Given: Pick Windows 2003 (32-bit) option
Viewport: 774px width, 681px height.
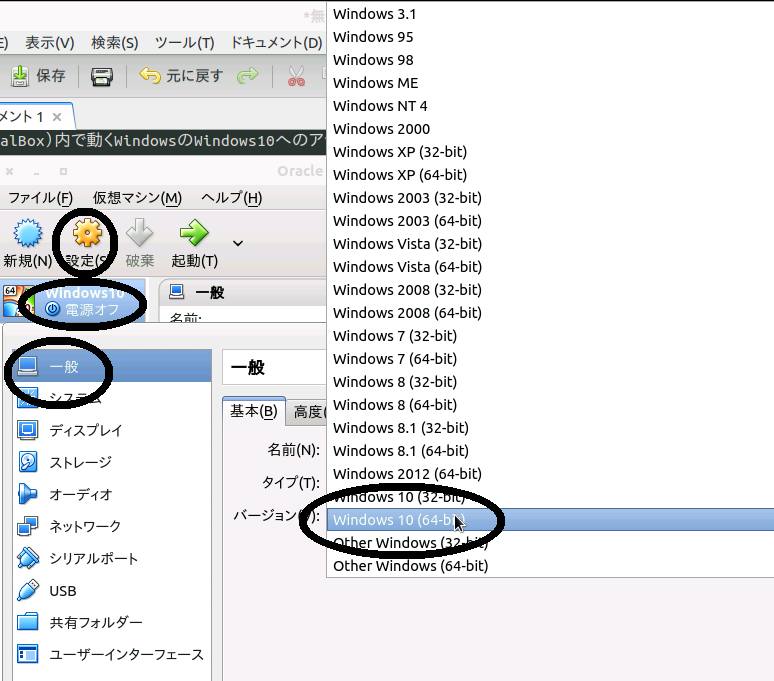Looking at the screenshot, I should click(x=550, y=198).
